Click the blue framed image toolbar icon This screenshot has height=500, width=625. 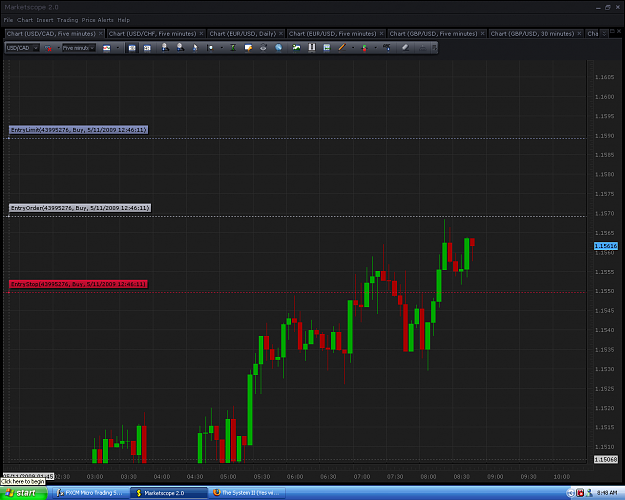tap(327, 48)
